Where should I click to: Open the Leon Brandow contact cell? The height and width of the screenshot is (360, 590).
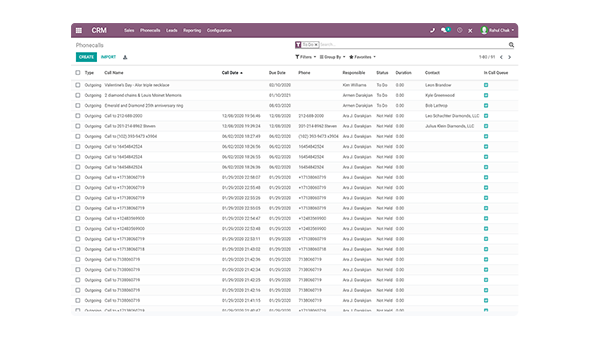438,85
